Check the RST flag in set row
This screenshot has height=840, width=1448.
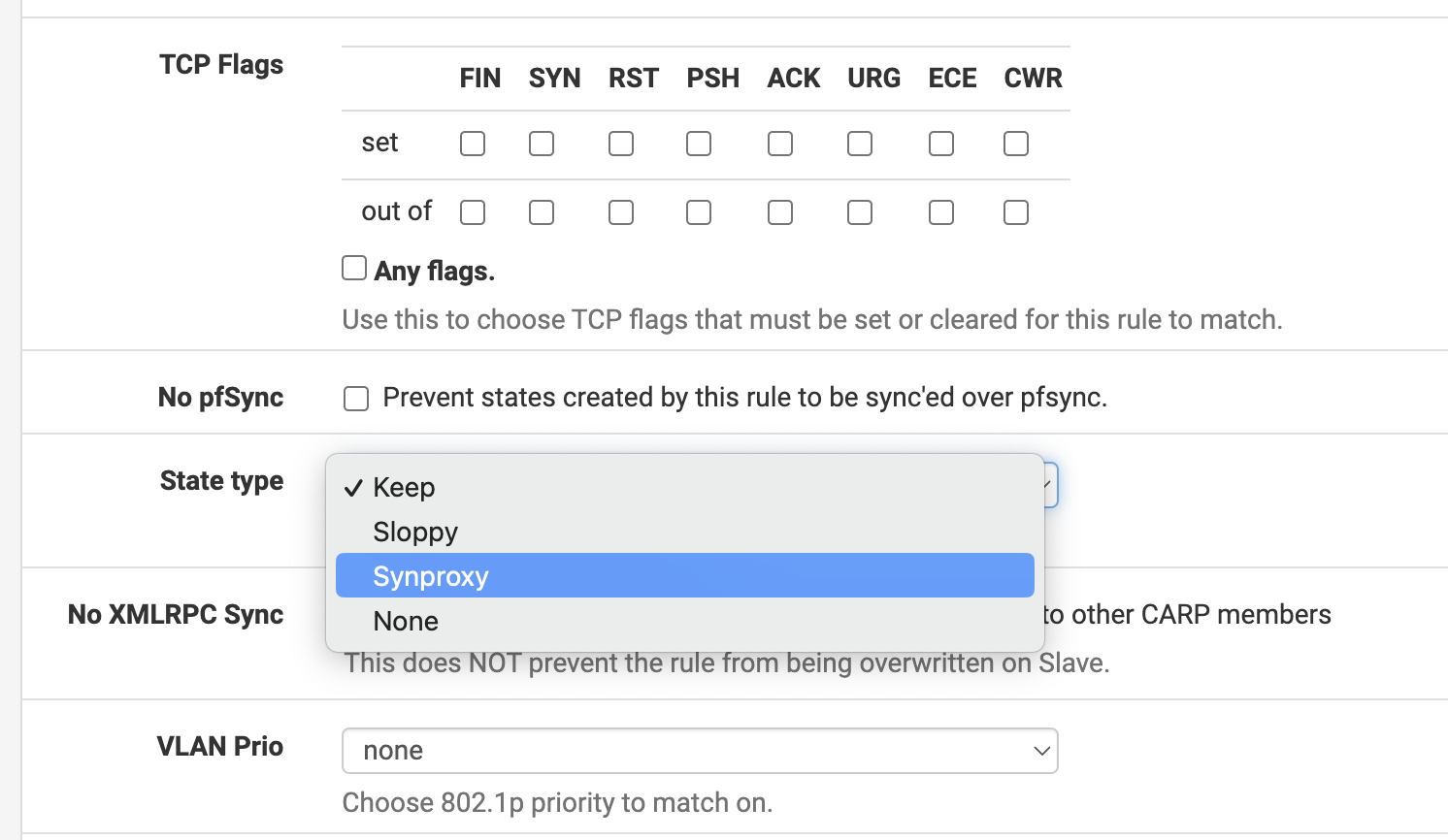tap(621, 144)
